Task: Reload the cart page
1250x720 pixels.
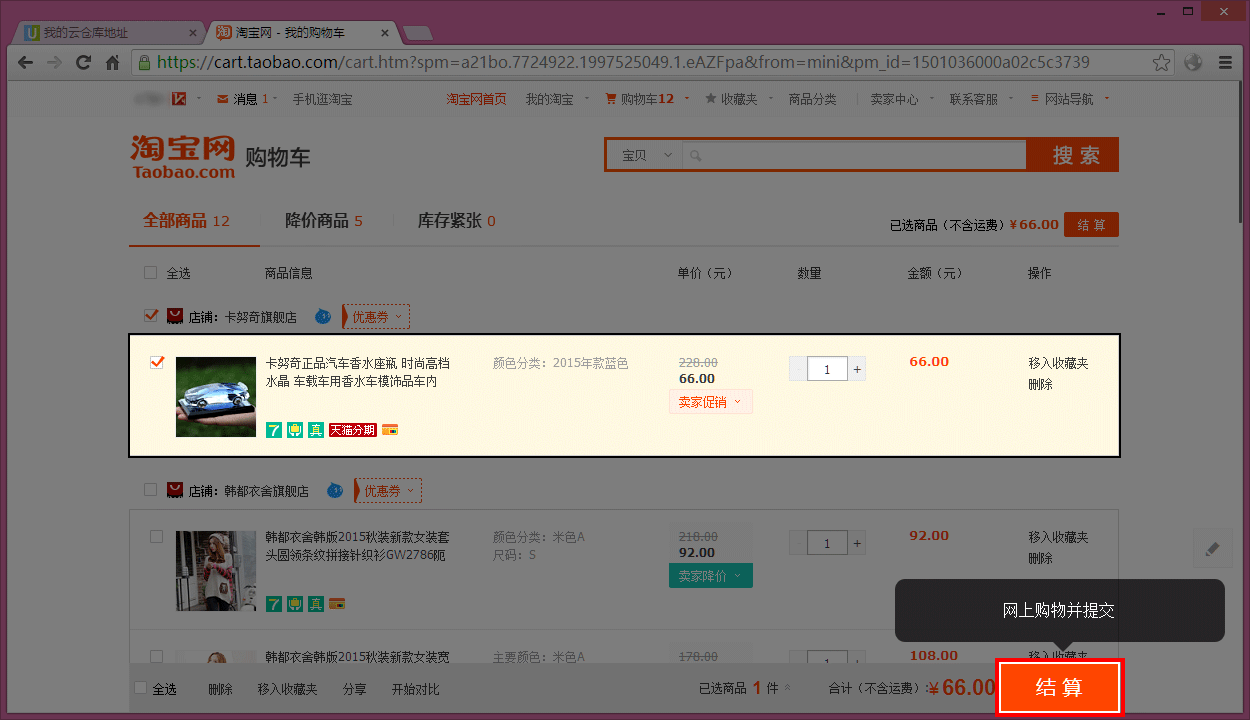Action: (83, 62)
